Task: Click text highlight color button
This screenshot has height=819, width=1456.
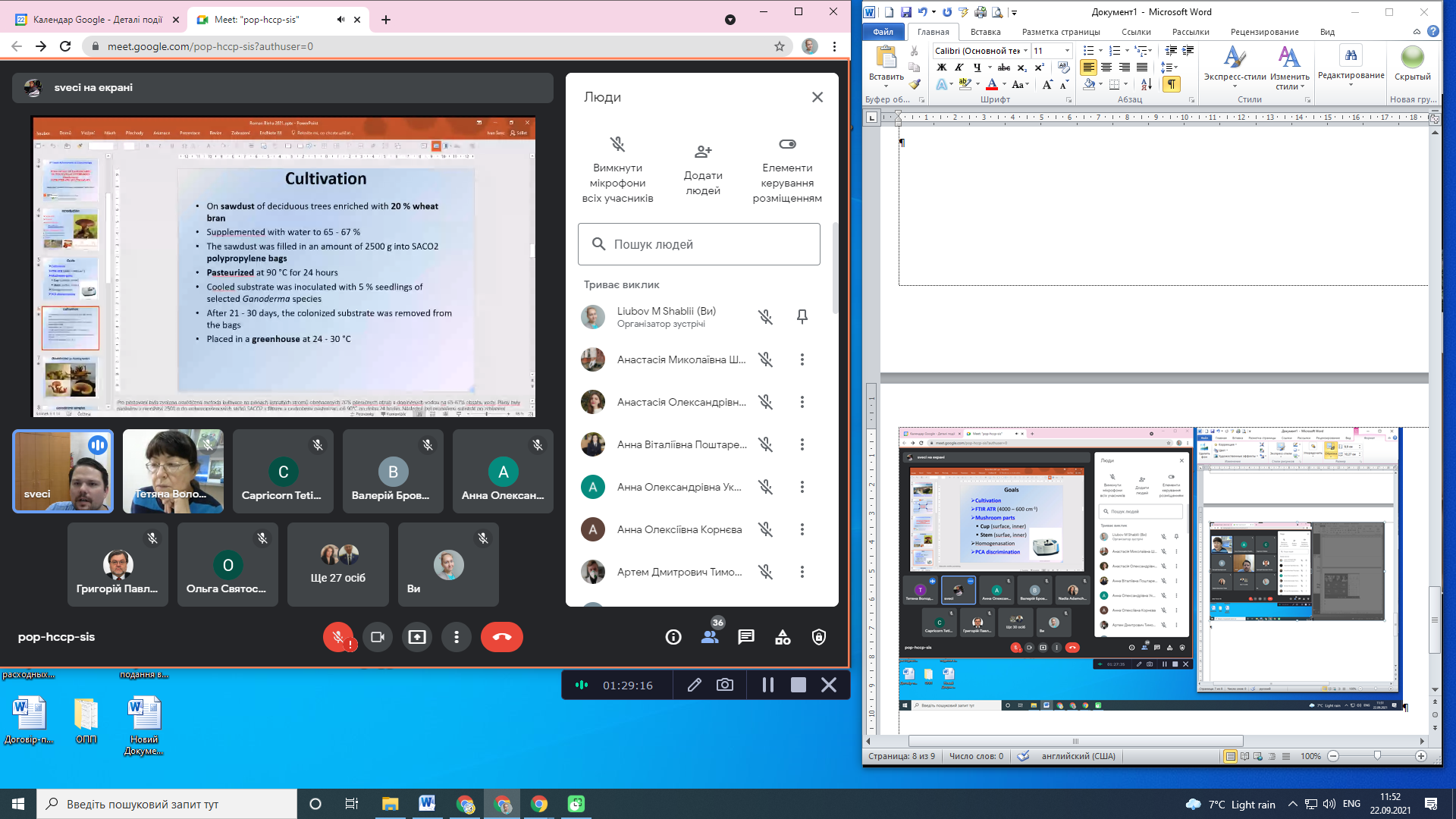Action: (965, 84)
